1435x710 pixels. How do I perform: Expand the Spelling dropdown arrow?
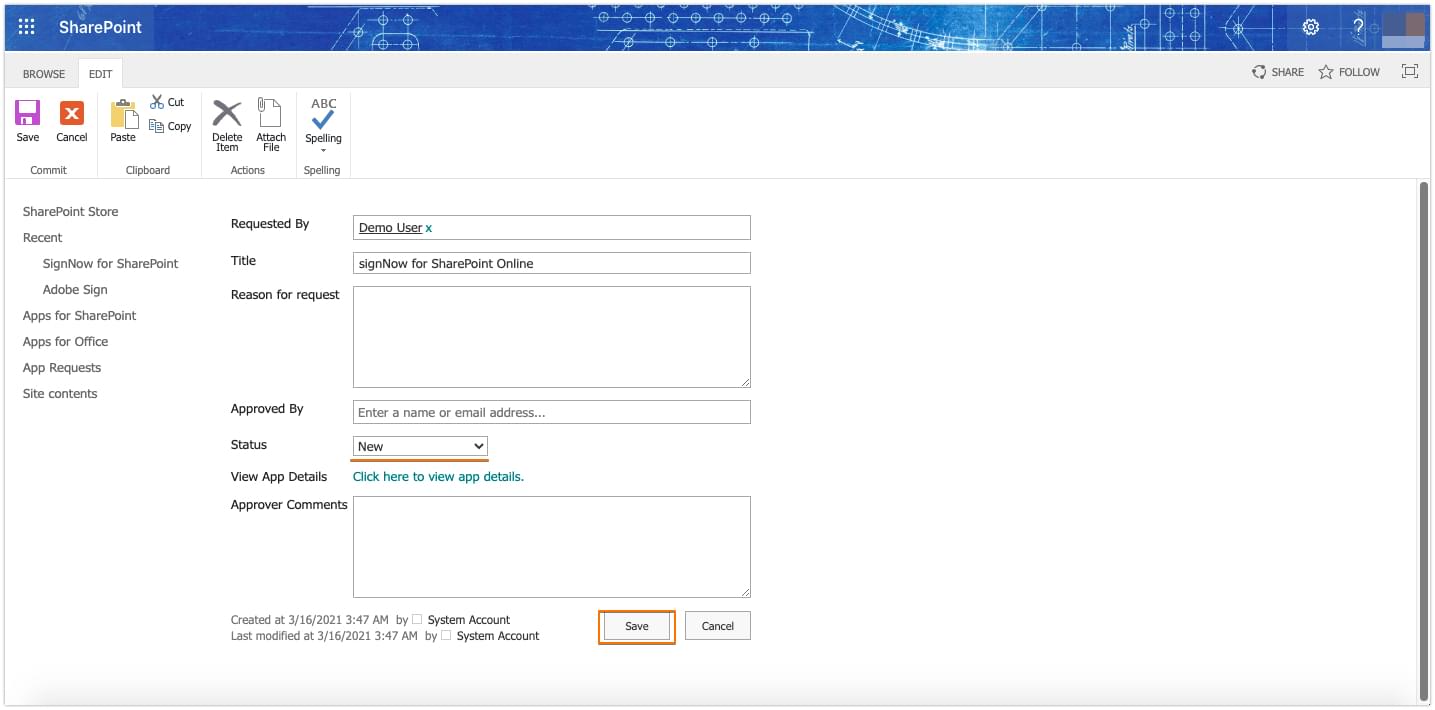coord(323,151)
